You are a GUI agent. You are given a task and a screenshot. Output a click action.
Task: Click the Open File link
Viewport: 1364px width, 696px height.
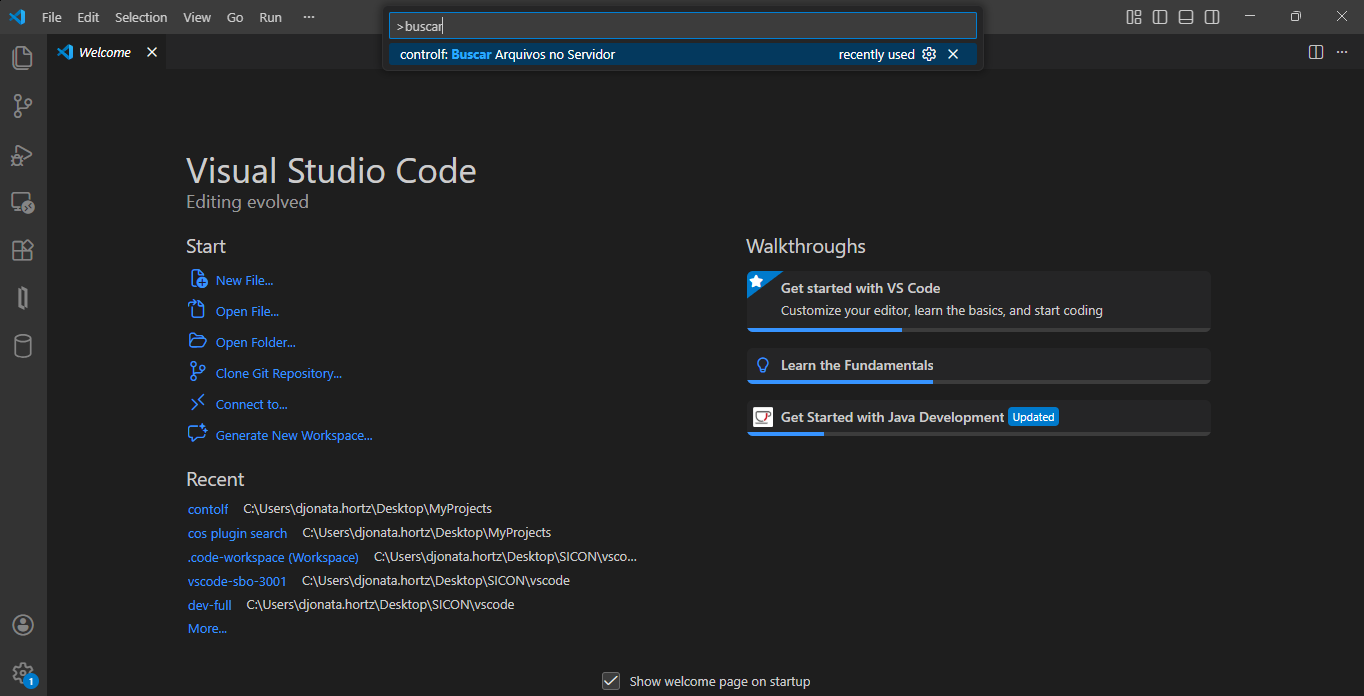(x=247, y=312)
